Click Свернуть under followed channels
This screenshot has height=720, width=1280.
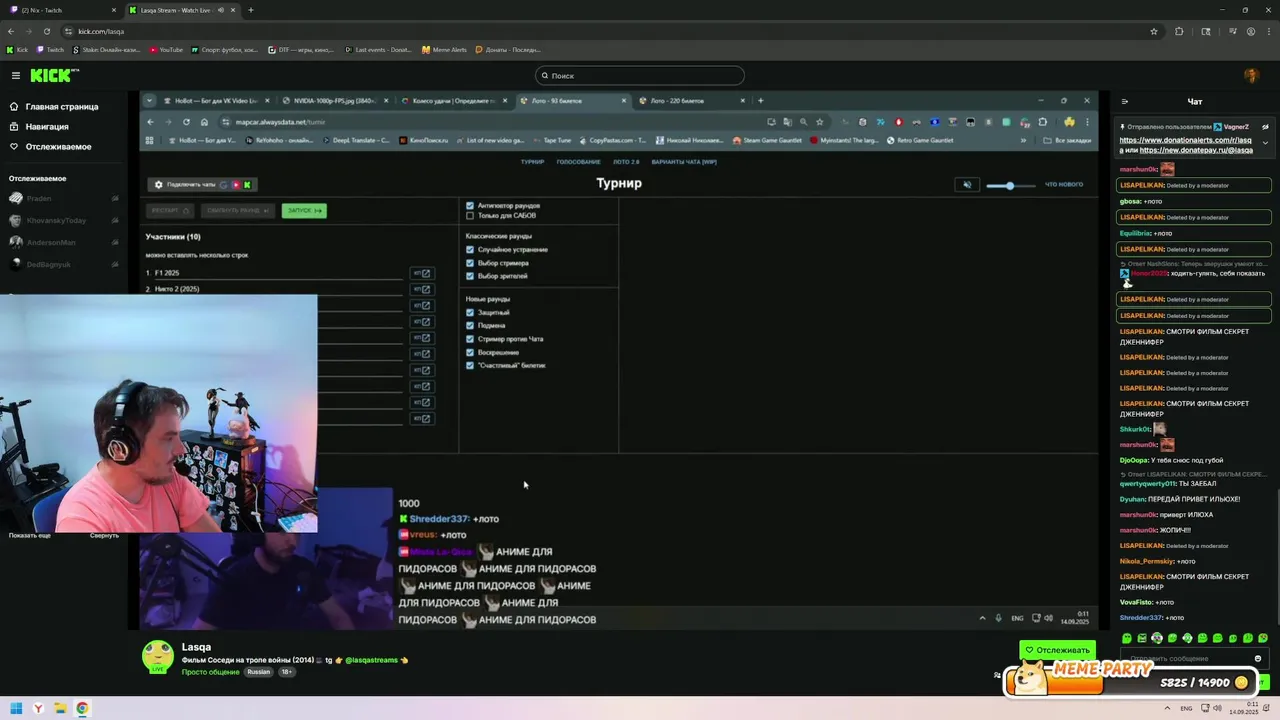click(104, 535)
